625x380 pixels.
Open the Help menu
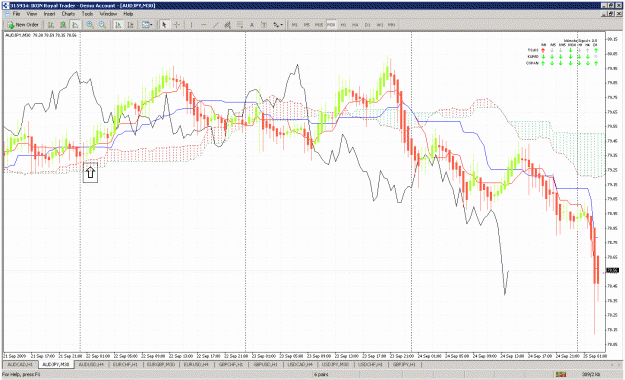pyautogui.click(x=128, y=14)
